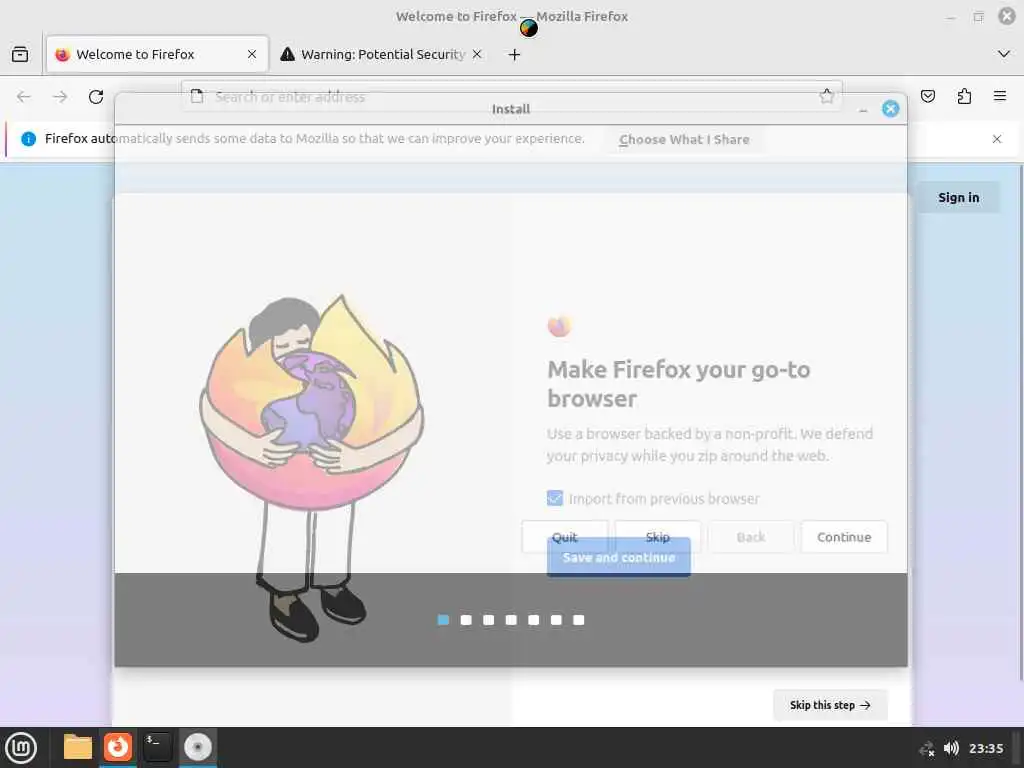Open the Extensions puzzle icon
The image size is (1024, 768).
[964, 97]
